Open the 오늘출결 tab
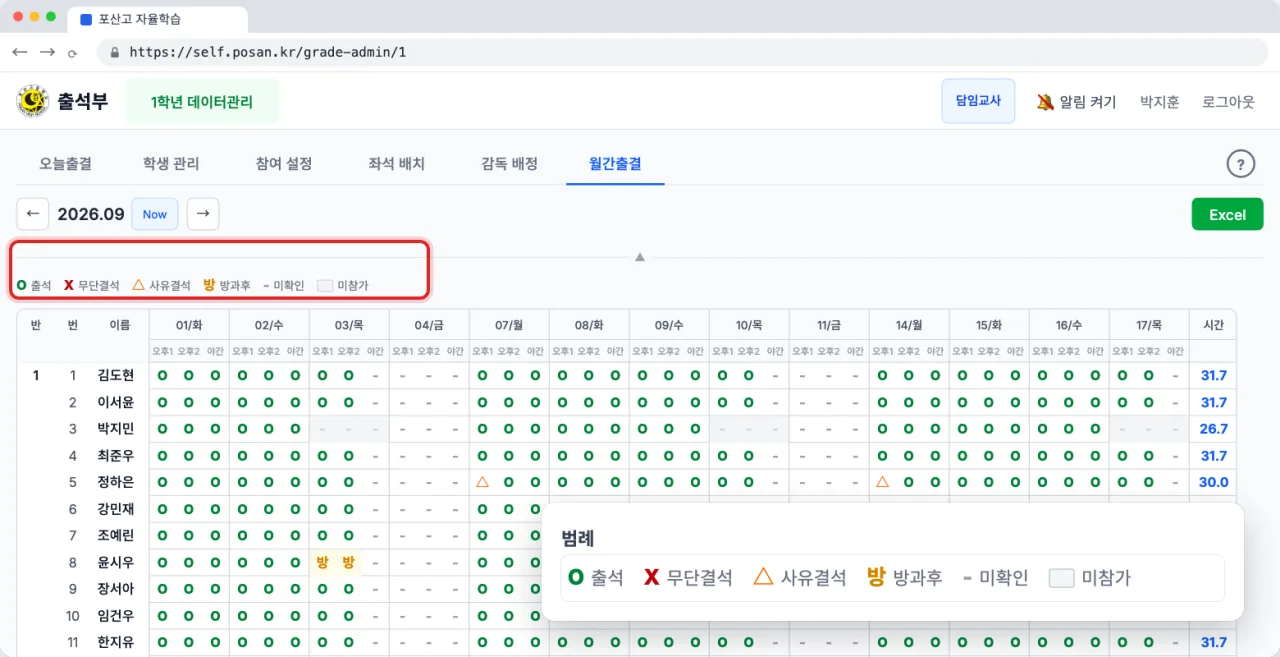Screen dimensions: 1280x657 pyautogui.click(x=65, y=164)
